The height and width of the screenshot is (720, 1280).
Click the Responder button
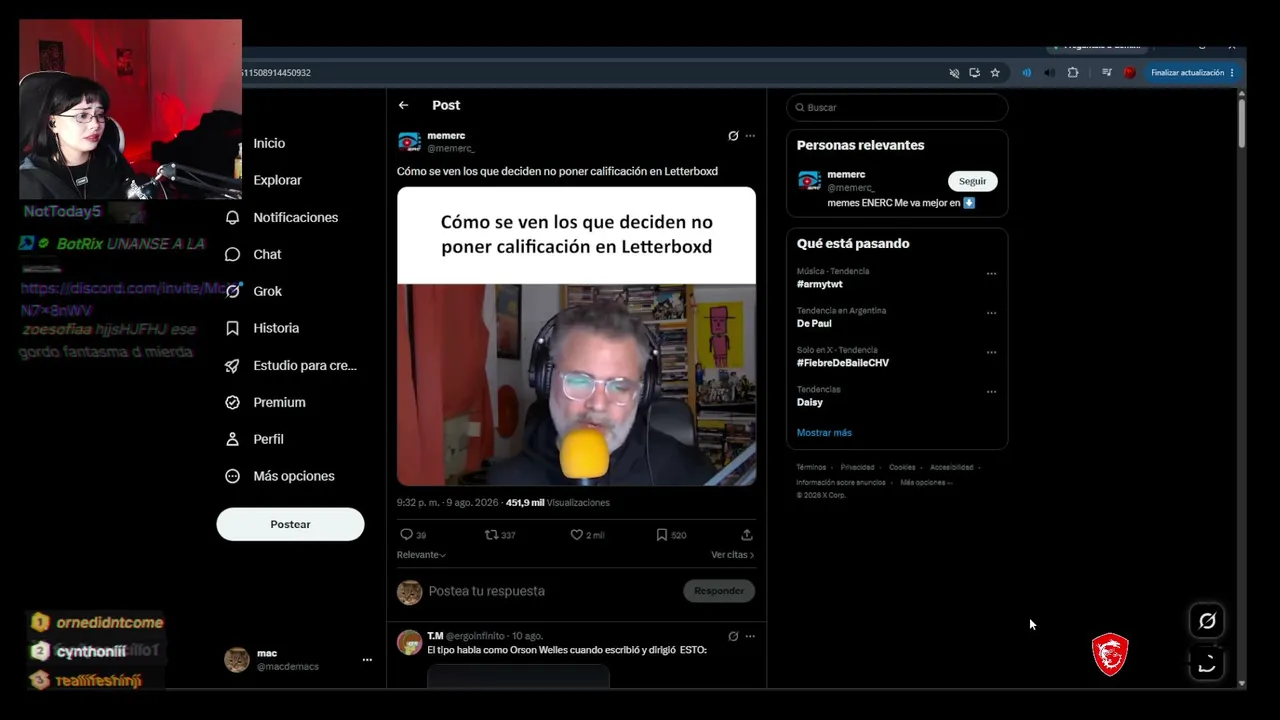(719, 591)
